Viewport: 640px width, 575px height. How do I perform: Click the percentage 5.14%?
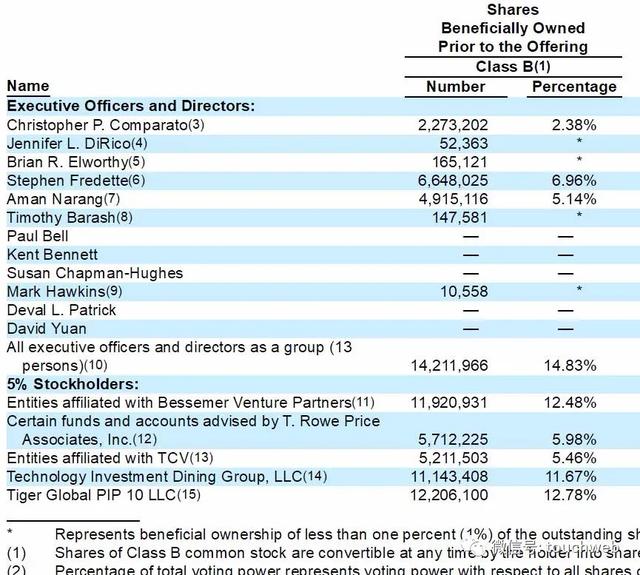pos(574,199)
